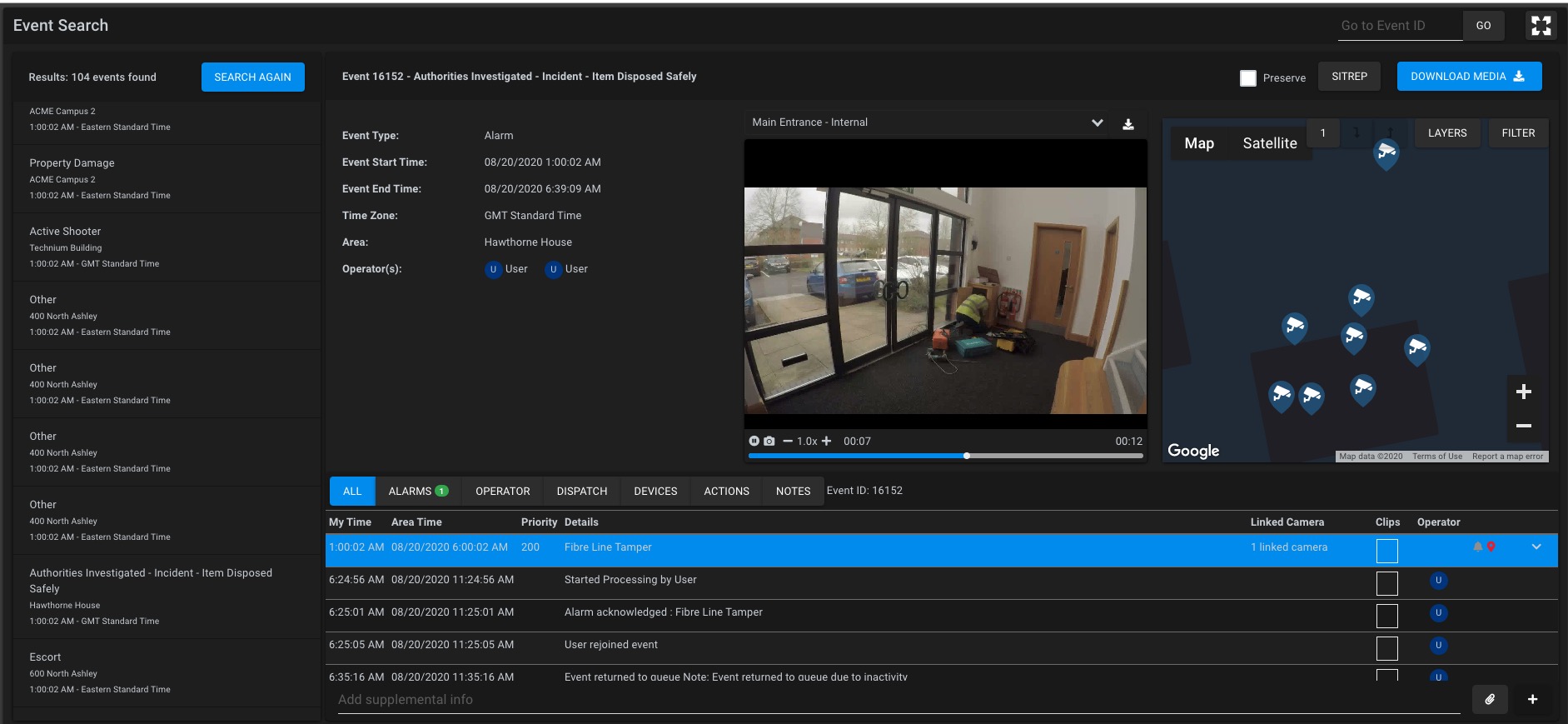The height and width of the screenshot is (724, 1568).
Task: Increase playback speed with plus icon
Action: coord(826,441)
